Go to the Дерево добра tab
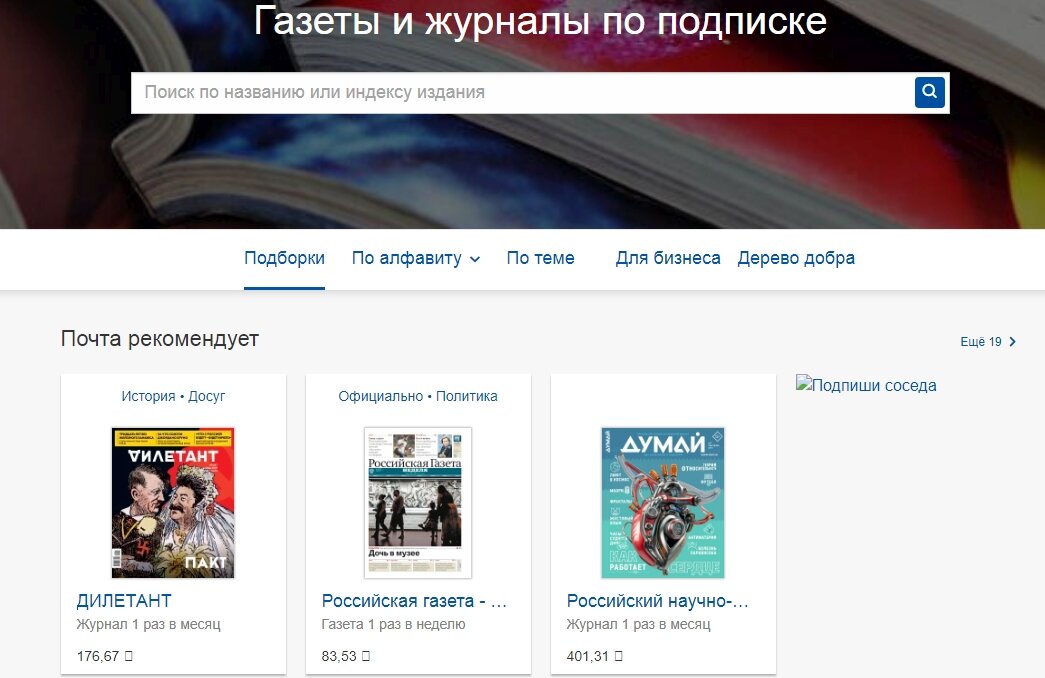The width and height of the screenshot is (1045, 678). click(796, 258)
